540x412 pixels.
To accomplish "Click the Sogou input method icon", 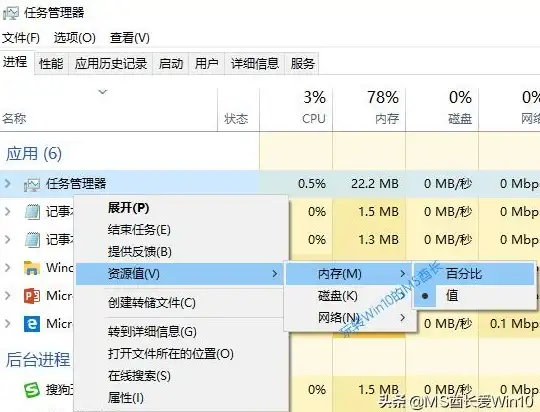I will coord(32,390).
